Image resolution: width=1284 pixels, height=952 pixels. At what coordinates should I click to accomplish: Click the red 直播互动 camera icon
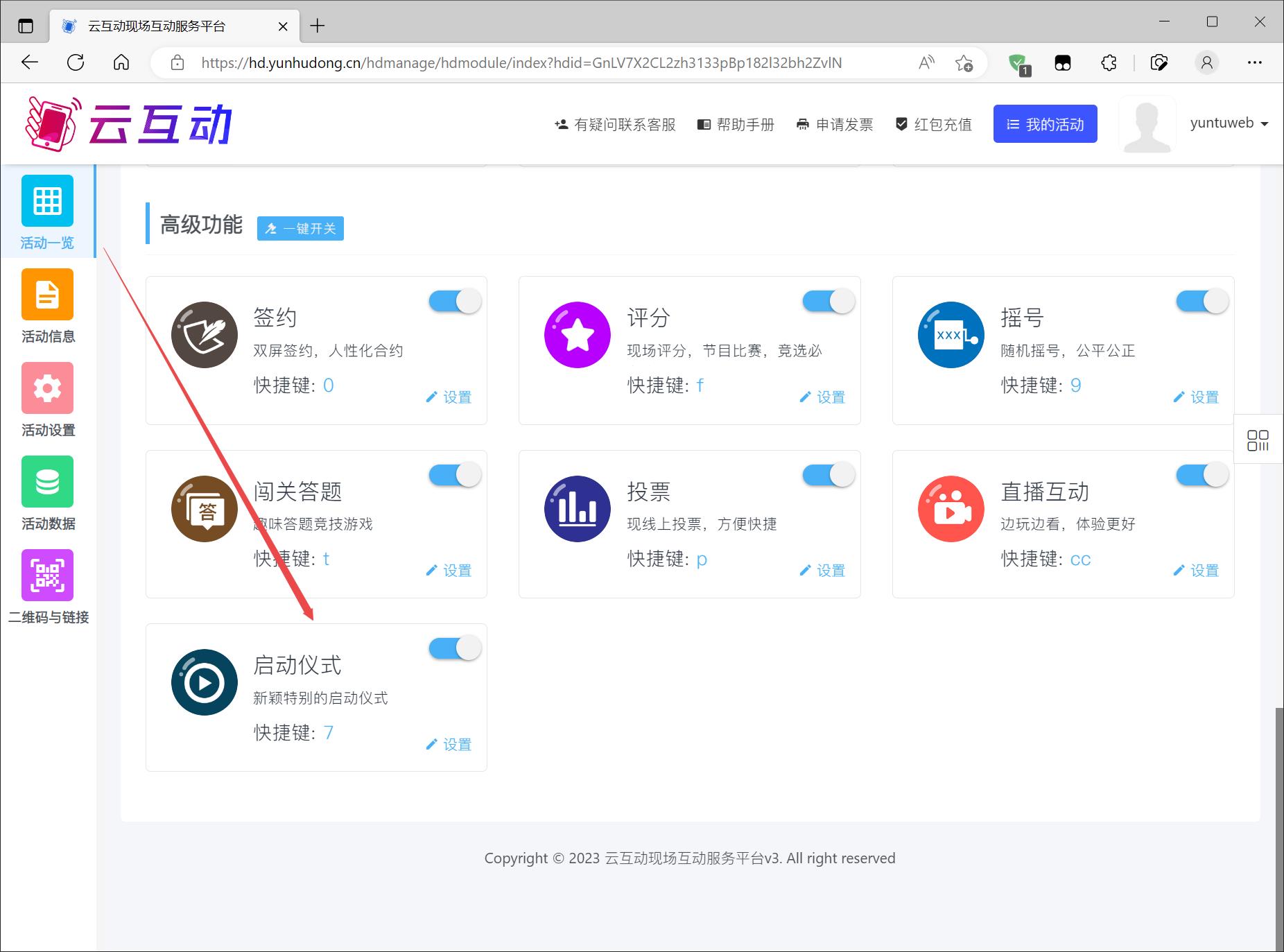[951, 509]
